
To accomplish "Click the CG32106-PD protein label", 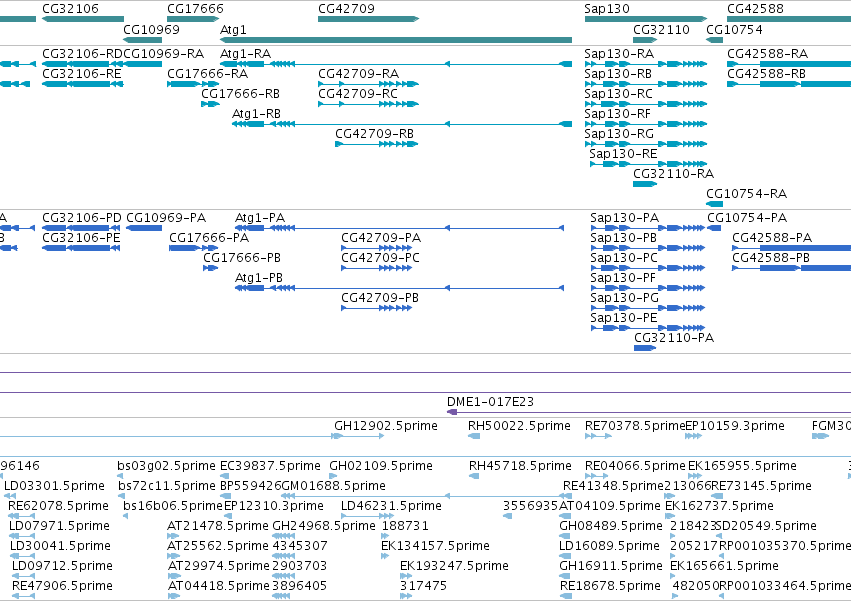I will coord(82,218).
